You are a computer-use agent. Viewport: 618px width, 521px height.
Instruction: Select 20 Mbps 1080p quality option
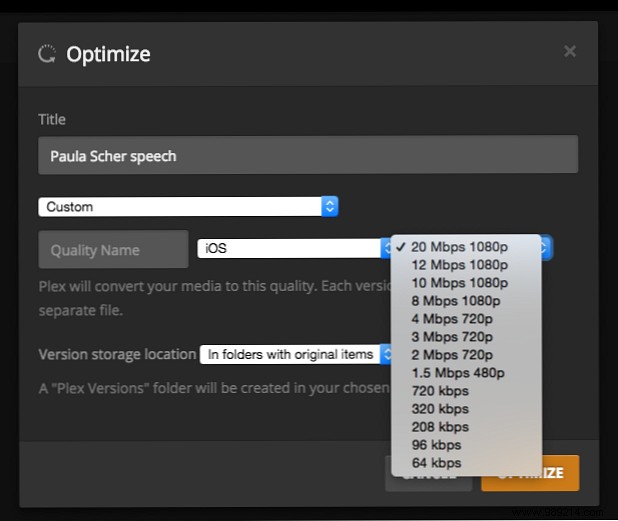(x=466, y=247)
